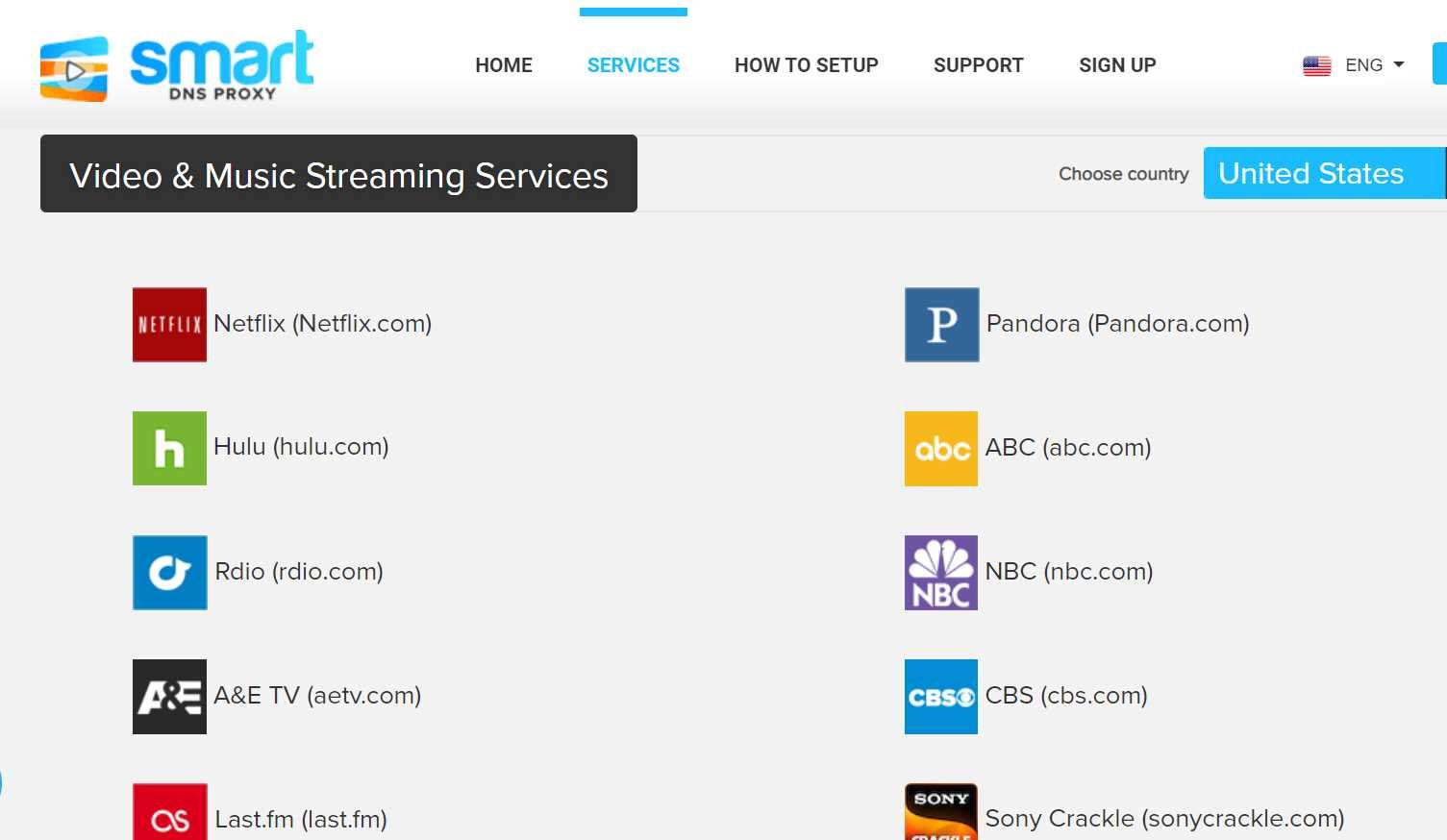Open the ABC (abc.com) link

pos(1068,448)
